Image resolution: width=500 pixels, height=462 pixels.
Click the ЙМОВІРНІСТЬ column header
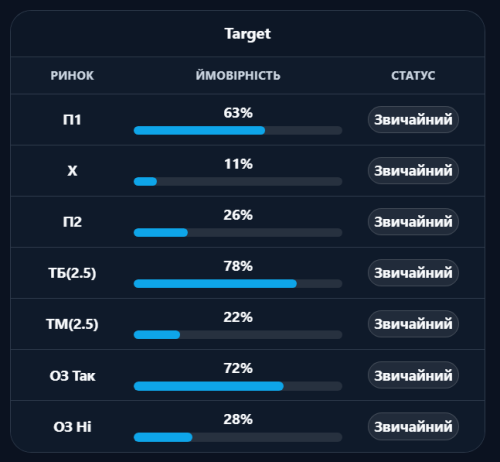click(x=238, y=75)
